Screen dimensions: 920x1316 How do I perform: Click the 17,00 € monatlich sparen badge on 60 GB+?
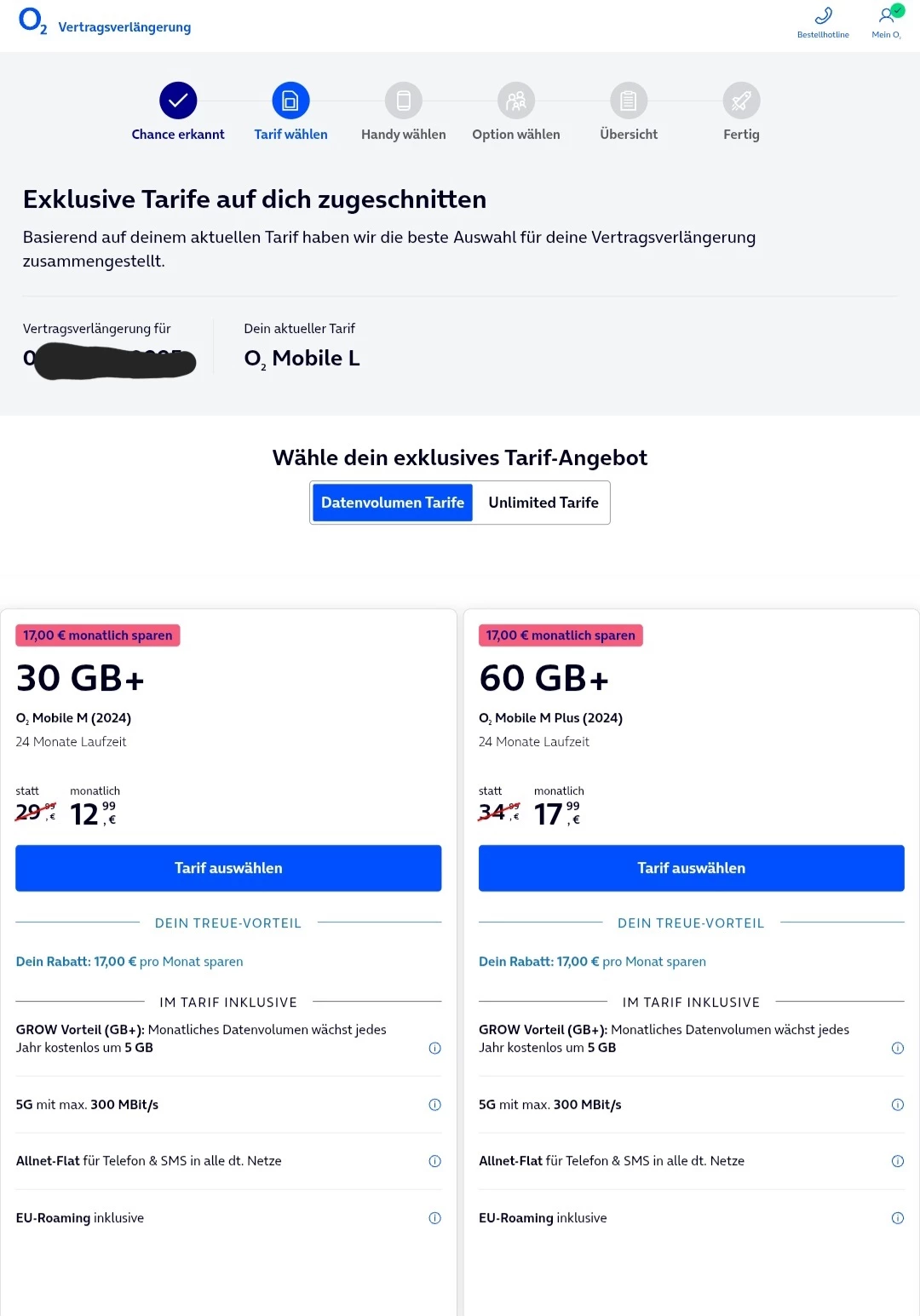pyautogui.click(x=561, y=635)
